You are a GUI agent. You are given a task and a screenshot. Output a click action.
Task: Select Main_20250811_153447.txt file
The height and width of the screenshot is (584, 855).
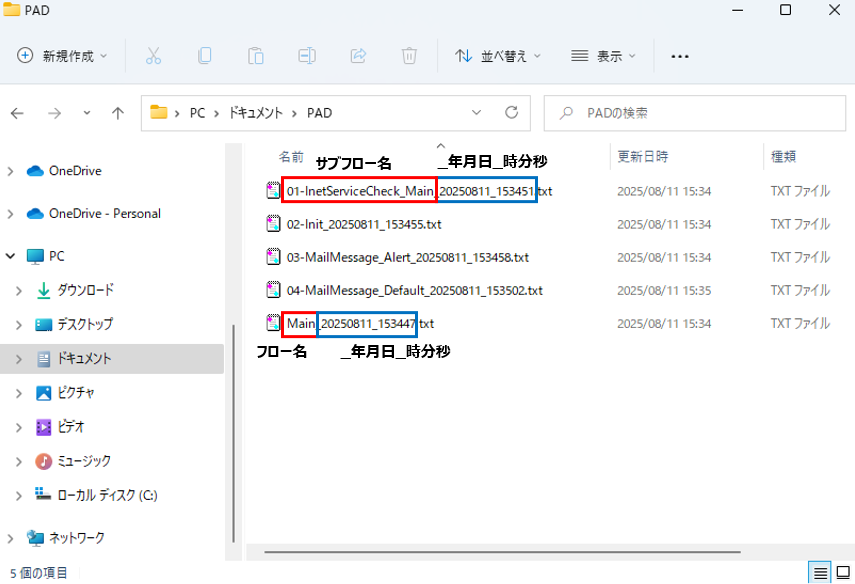[x=360, y=323]
